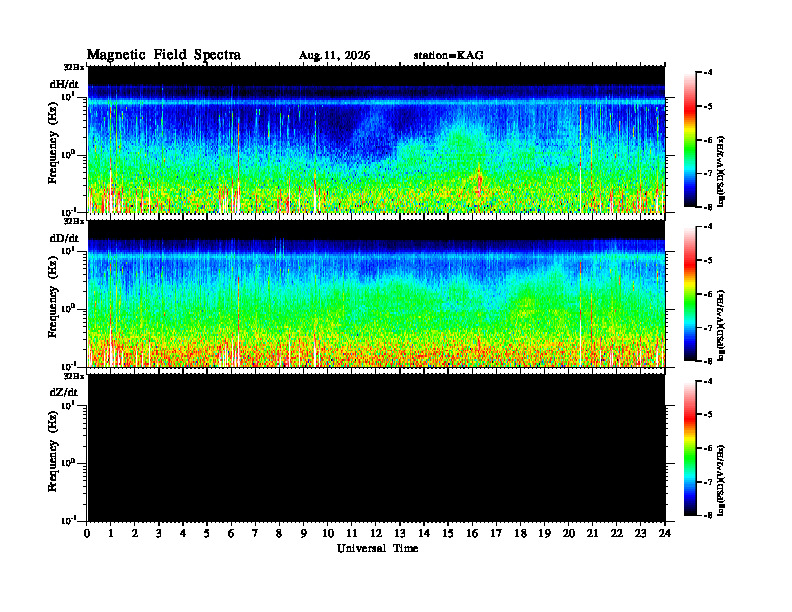Open the dH/dt spectrogram plot
This screenshot has height=612, width=792.
point(376,139)
